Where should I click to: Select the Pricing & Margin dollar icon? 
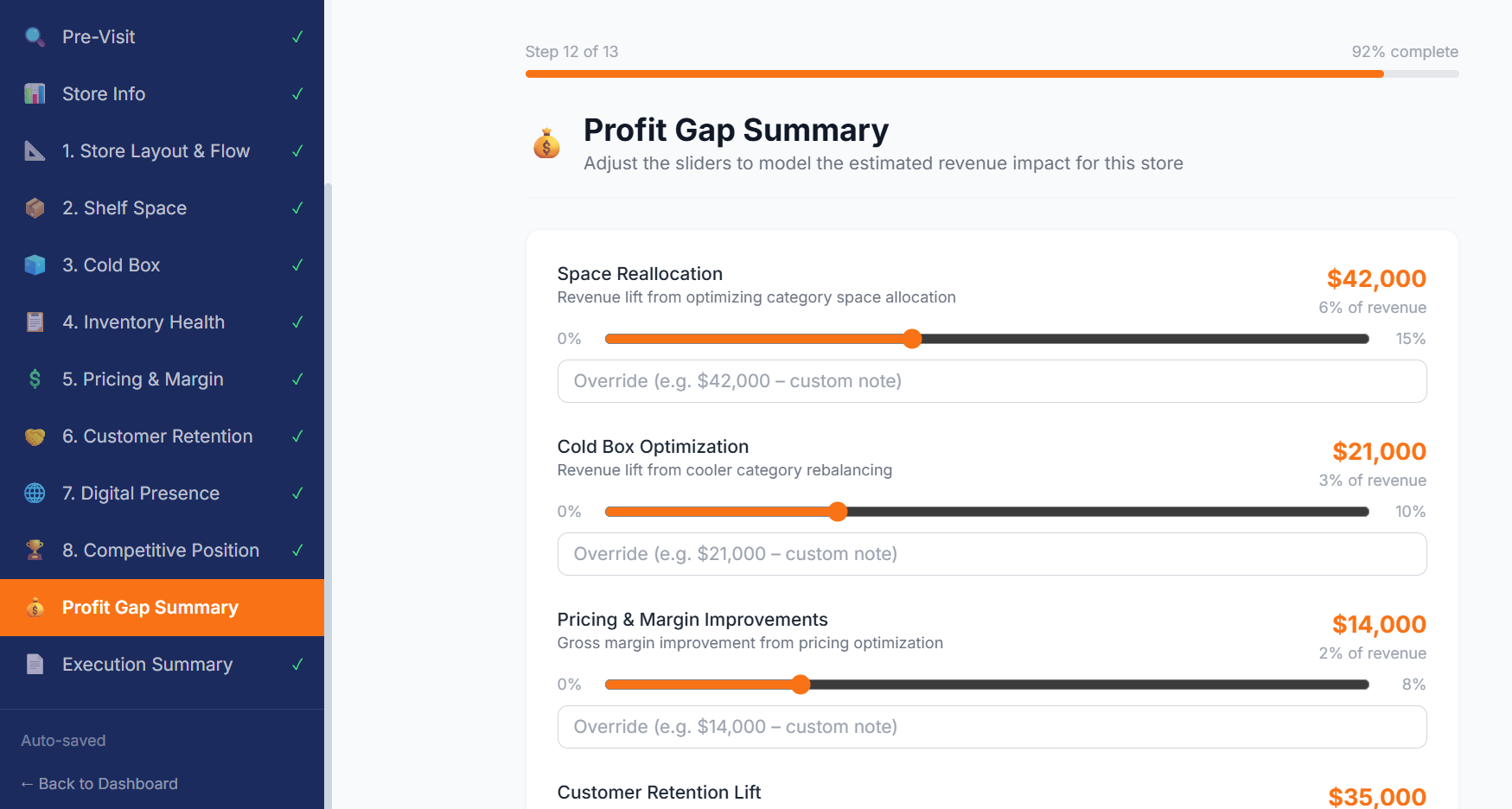point(35,379)
